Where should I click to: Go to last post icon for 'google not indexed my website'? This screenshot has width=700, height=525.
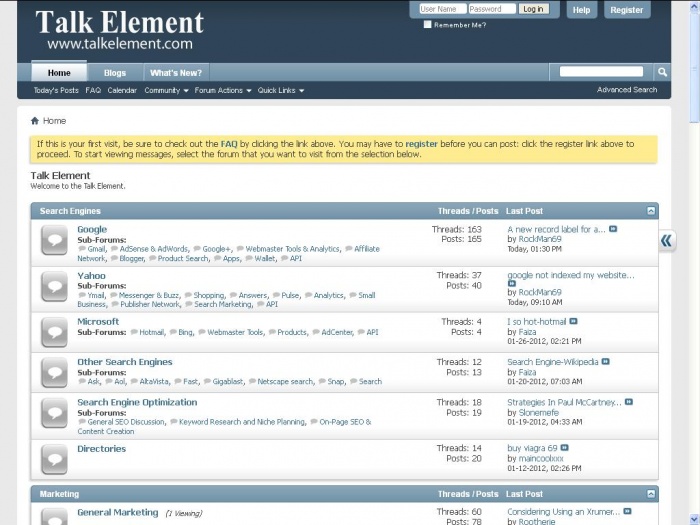tap(512, 283)
